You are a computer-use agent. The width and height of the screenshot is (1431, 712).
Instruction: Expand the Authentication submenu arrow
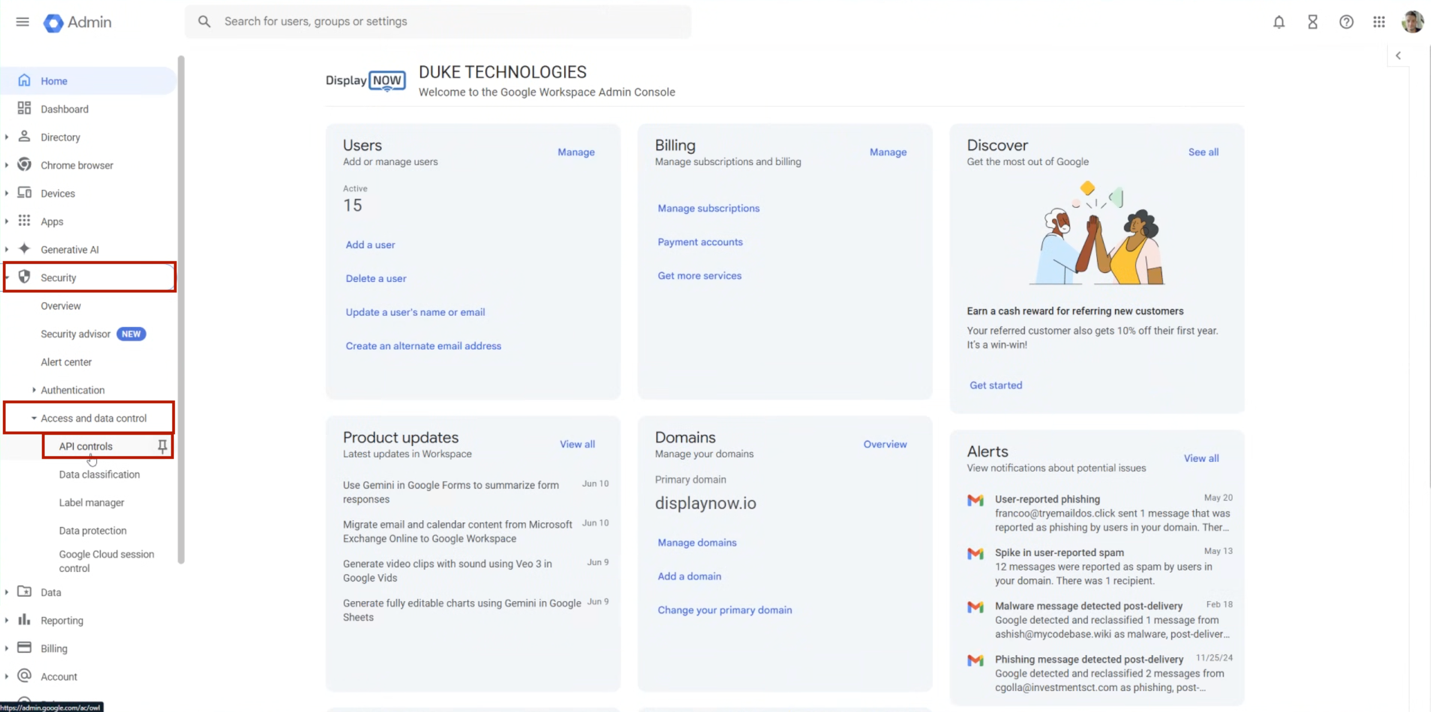tap(34, 390)
